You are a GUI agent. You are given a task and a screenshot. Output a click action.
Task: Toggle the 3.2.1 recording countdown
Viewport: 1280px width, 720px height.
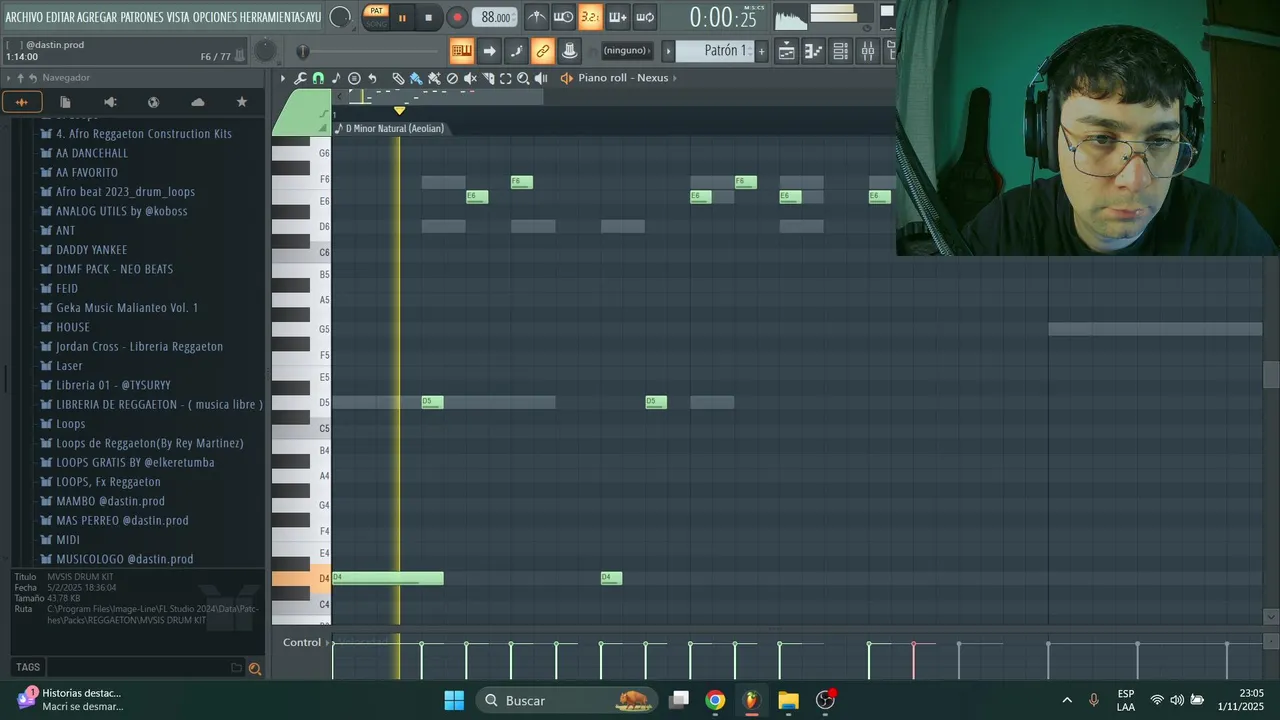(x=591, y=17)
